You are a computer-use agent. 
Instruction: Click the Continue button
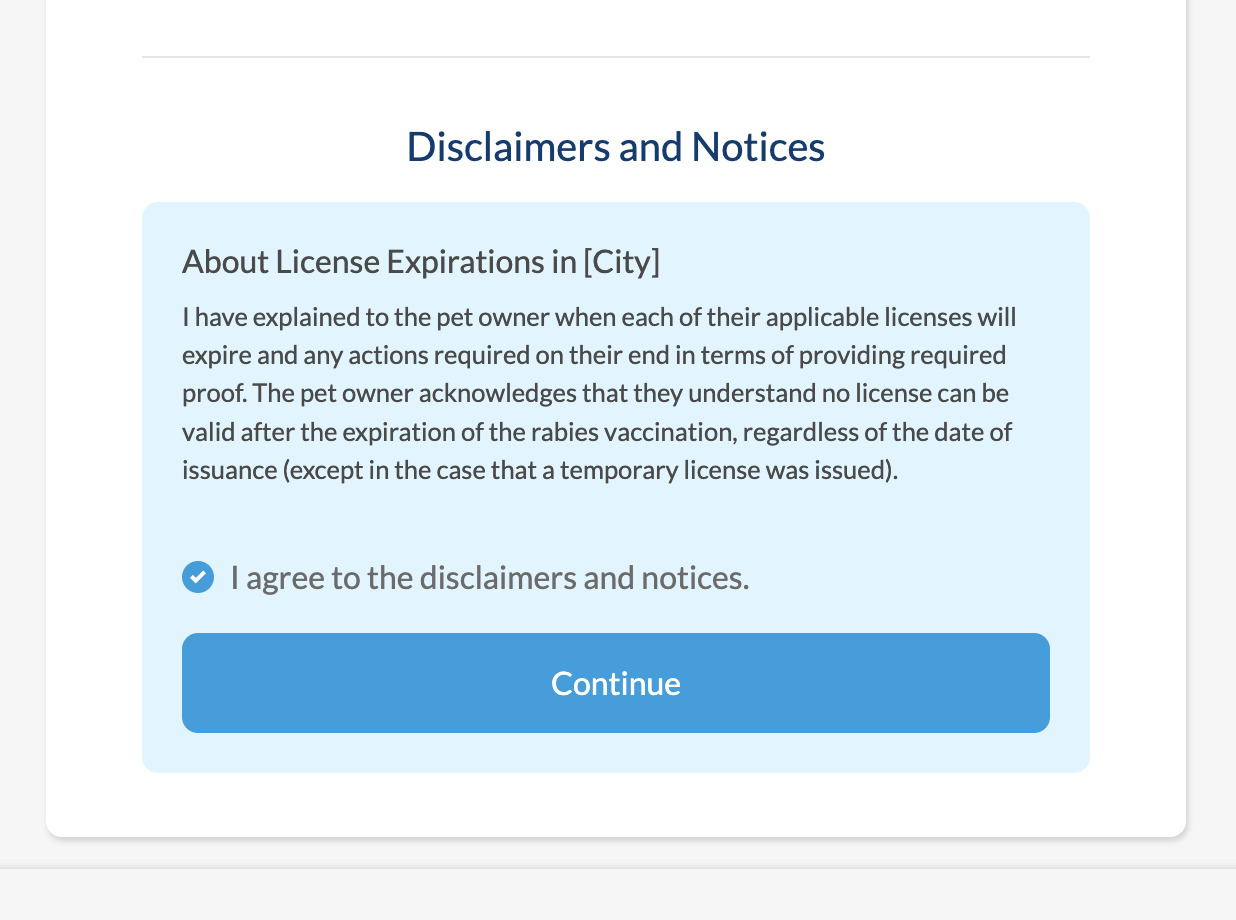(x=616, y=683)
